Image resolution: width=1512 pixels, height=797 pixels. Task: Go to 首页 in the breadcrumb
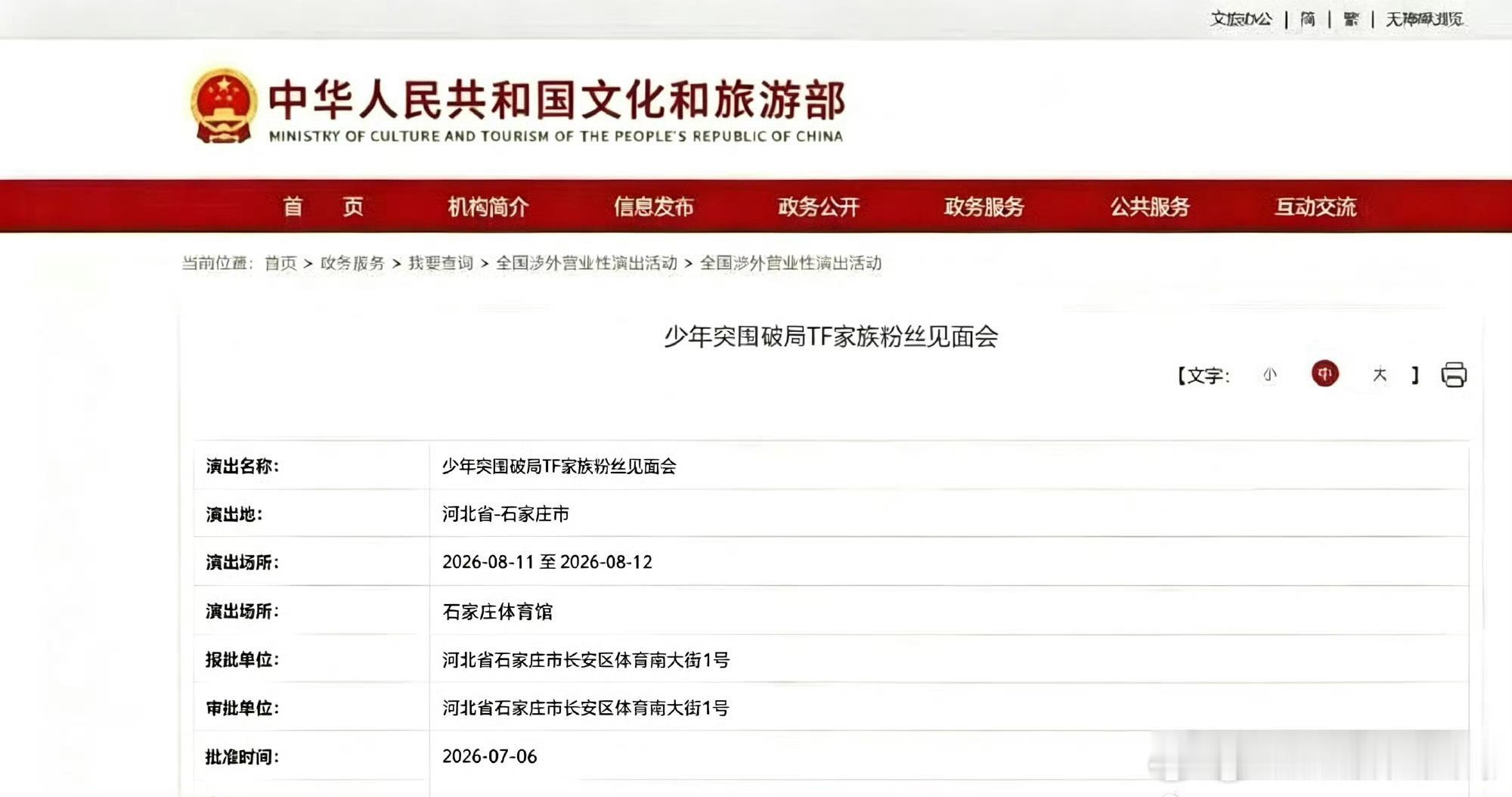tap(280, 263)
